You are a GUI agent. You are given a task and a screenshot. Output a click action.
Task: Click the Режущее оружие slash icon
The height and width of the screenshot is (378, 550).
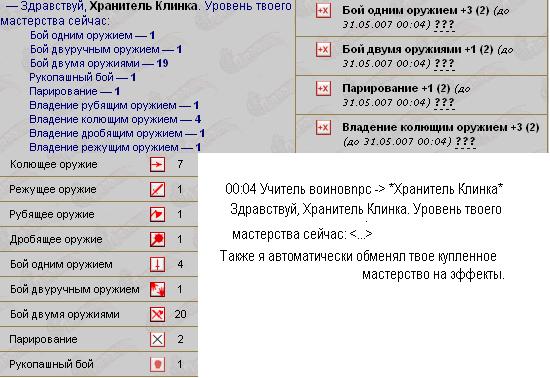click(157, 189)
